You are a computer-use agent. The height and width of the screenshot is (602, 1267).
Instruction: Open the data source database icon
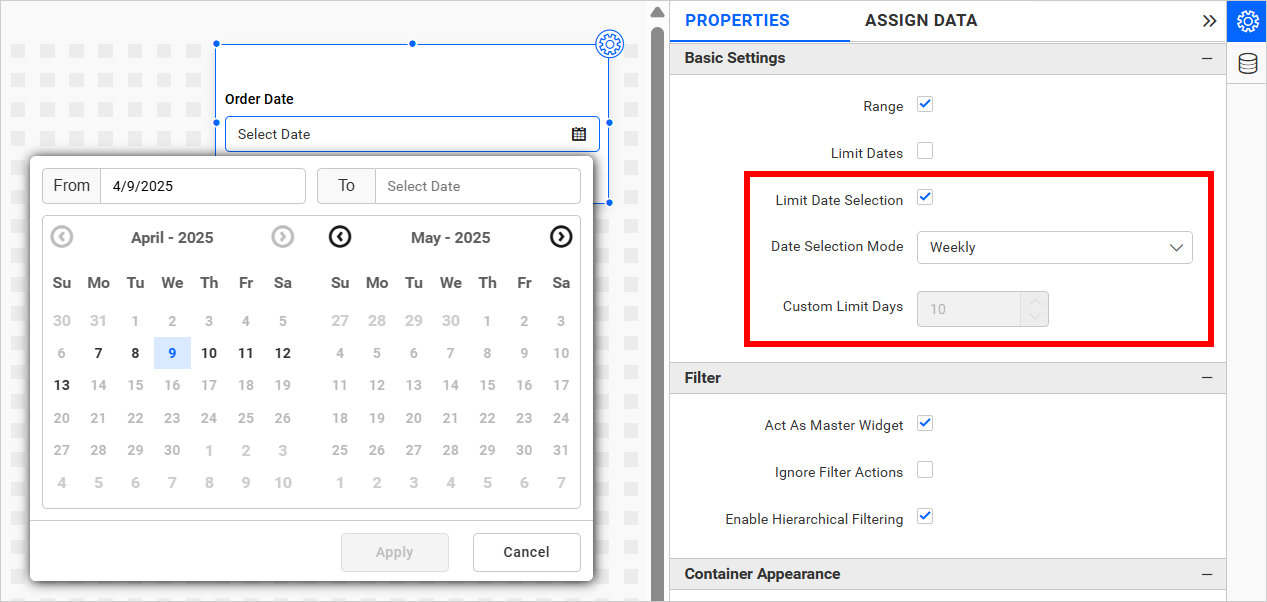(1246, 64)
